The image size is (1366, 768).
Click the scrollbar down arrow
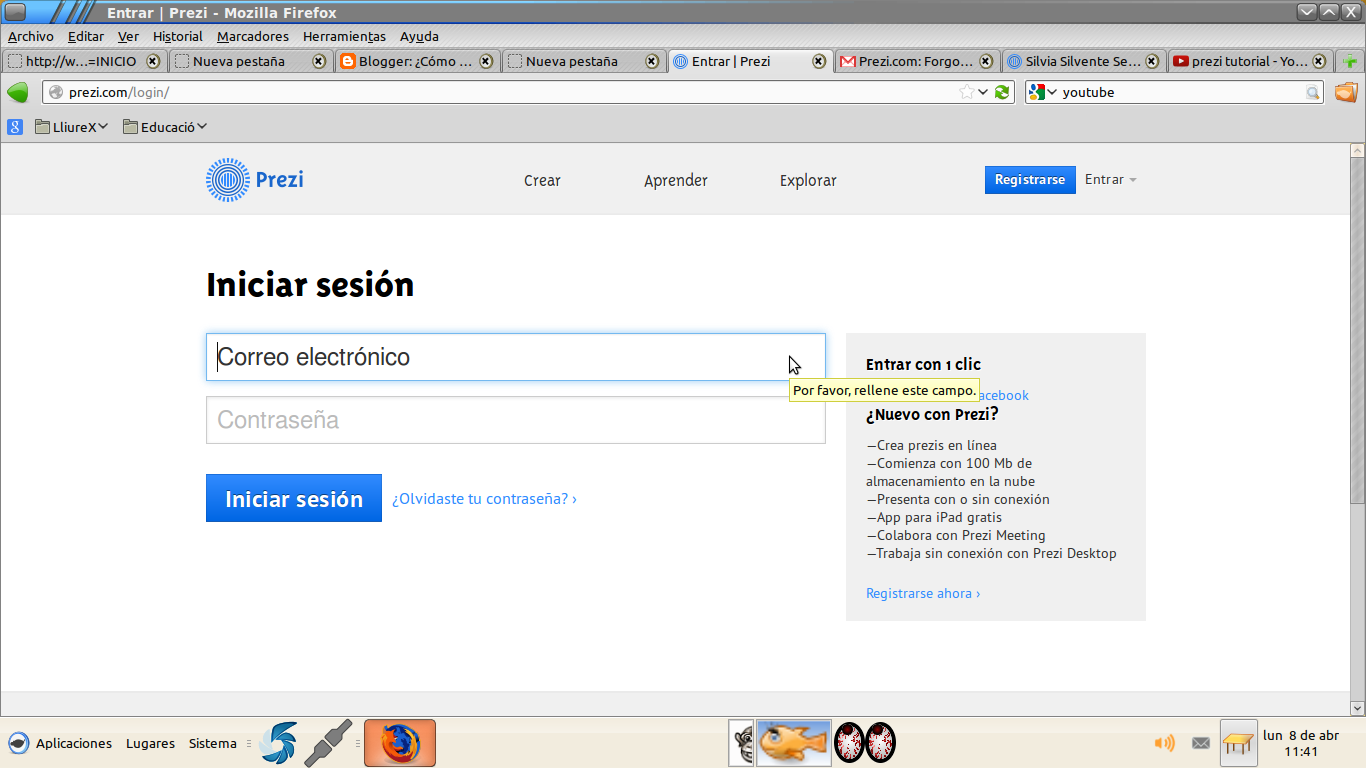pos(1357,708)
